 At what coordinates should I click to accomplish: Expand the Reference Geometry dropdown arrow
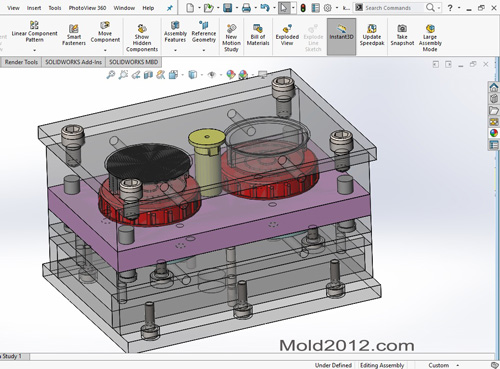click(x=204, y=50)
